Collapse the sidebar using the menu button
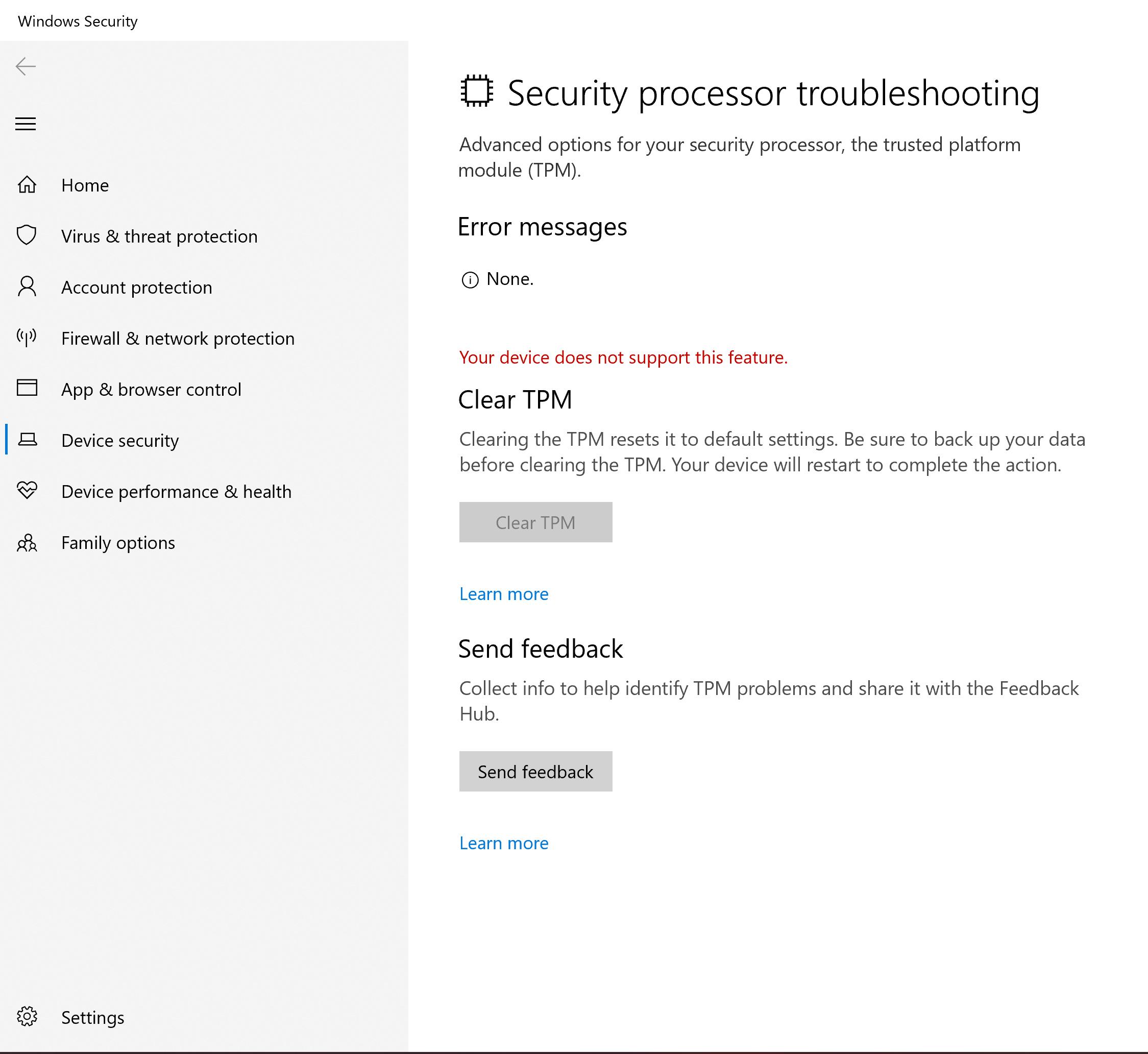 click(x=26, y=124)
